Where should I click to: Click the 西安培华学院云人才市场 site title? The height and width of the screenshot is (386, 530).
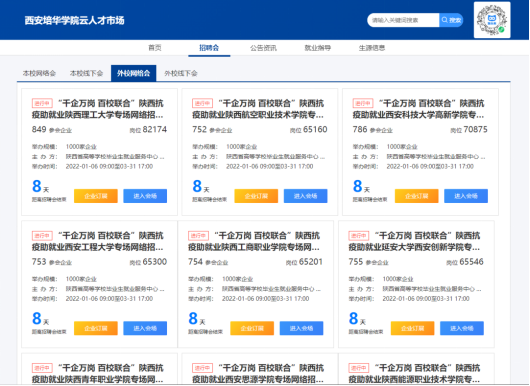(74, 21)
